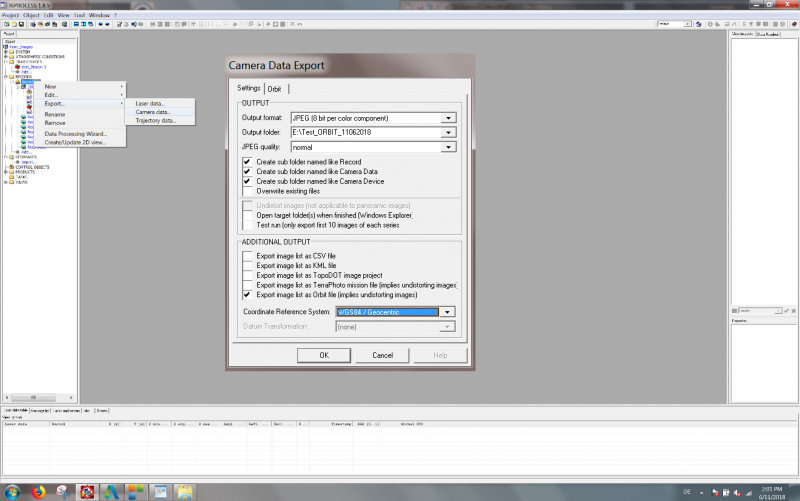Open the Tool menu
Viewport: 800px width, 501px height.
coord(79,15)
